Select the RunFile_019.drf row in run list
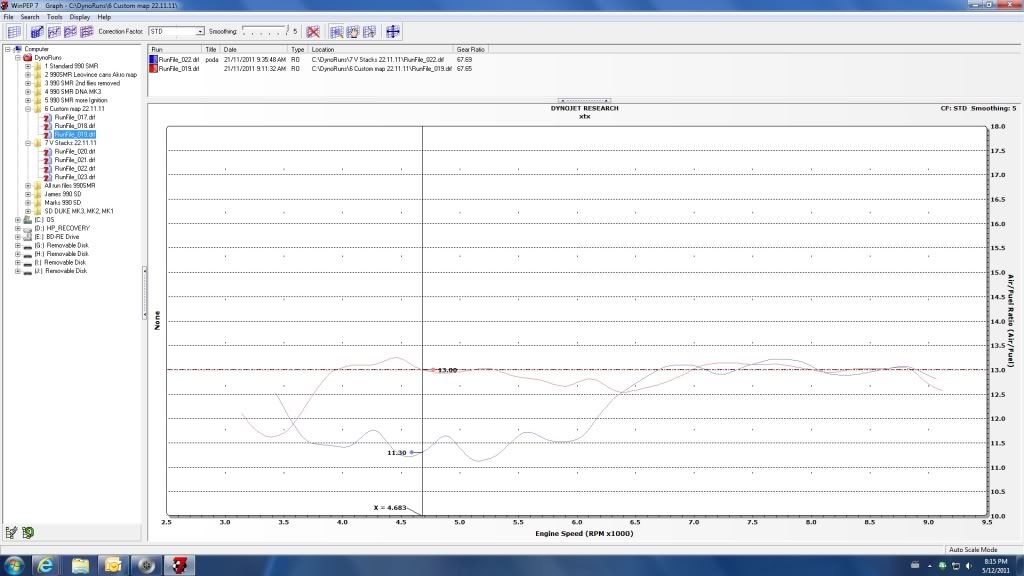The image size is (1024, 576). click(180, 68)
